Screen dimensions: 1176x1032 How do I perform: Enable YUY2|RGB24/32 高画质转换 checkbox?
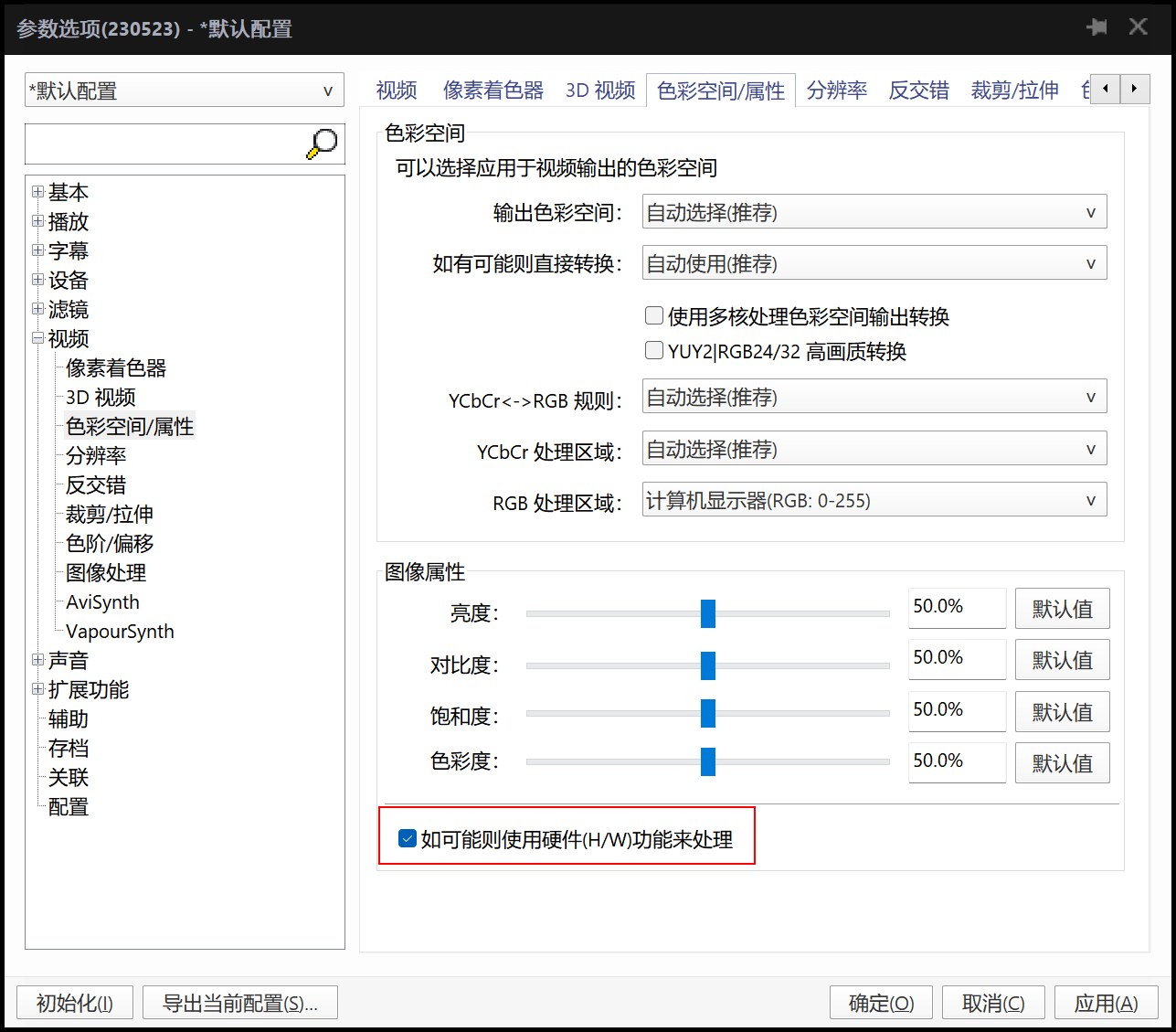[654, 351]
